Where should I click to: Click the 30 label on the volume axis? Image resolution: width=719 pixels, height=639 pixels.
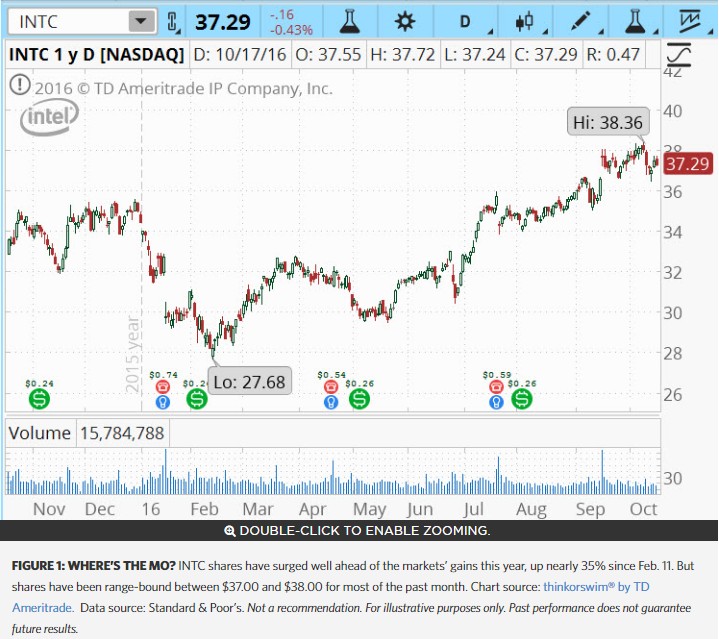pyautogui.click(x=673, y=478)
